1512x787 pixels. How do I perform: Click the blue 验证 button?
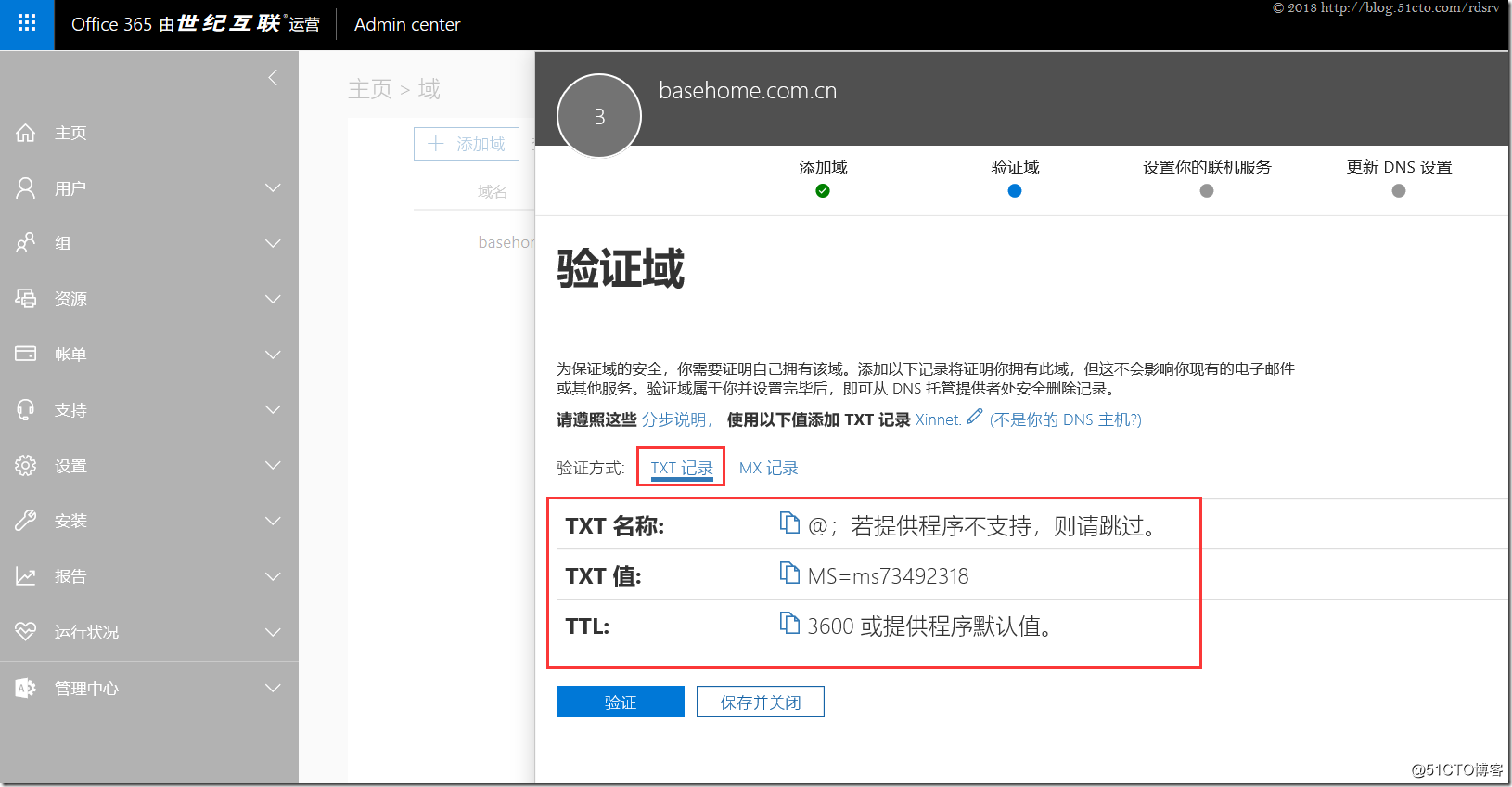click(621, 702)
